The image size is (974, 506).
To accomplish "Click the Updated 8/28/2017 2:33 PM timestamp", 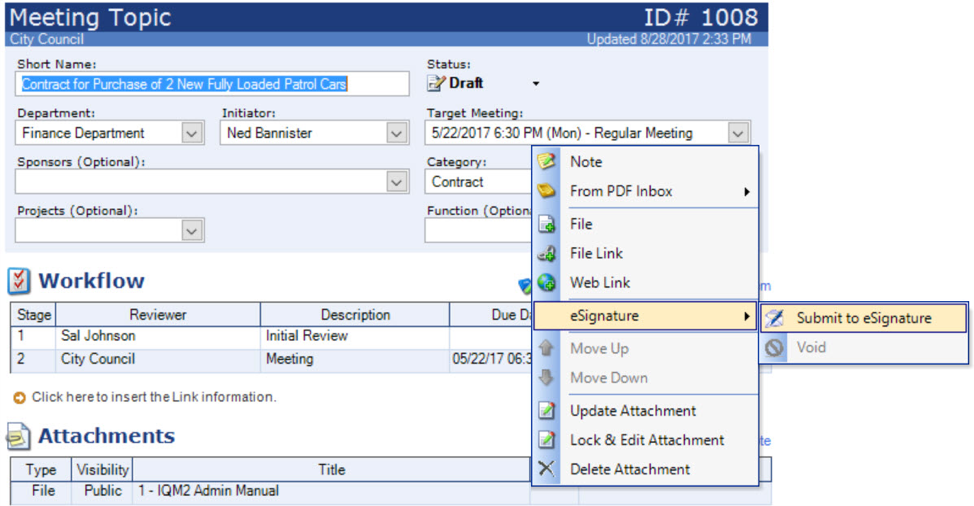I will (669, 39).
